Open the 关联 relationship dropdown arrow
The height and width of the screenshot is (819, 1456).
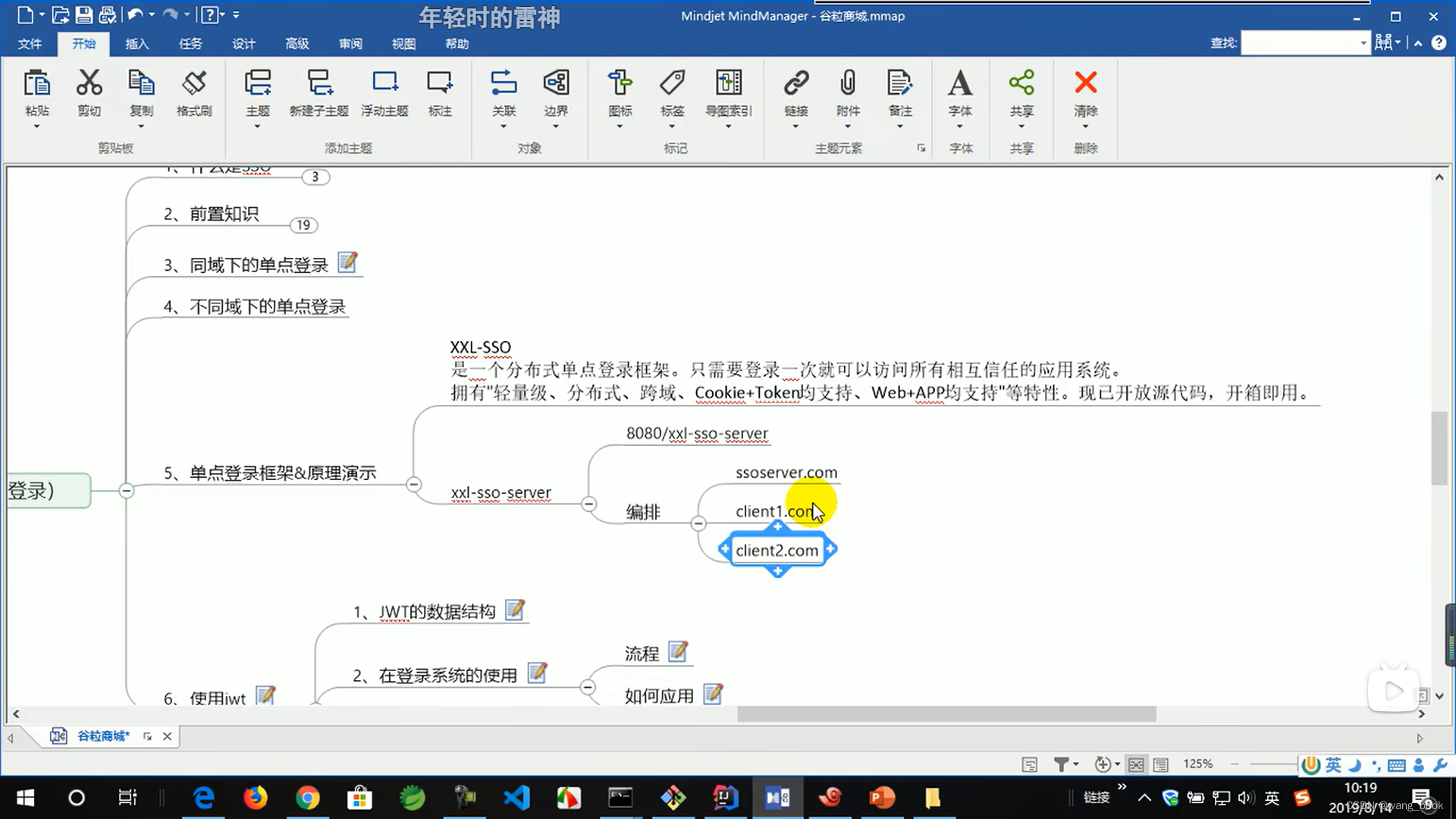tap(504, 127)
